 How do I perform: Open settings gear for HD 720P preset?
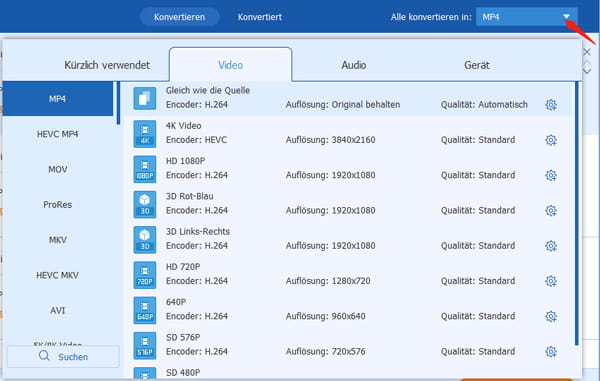[x=551, y=281]
